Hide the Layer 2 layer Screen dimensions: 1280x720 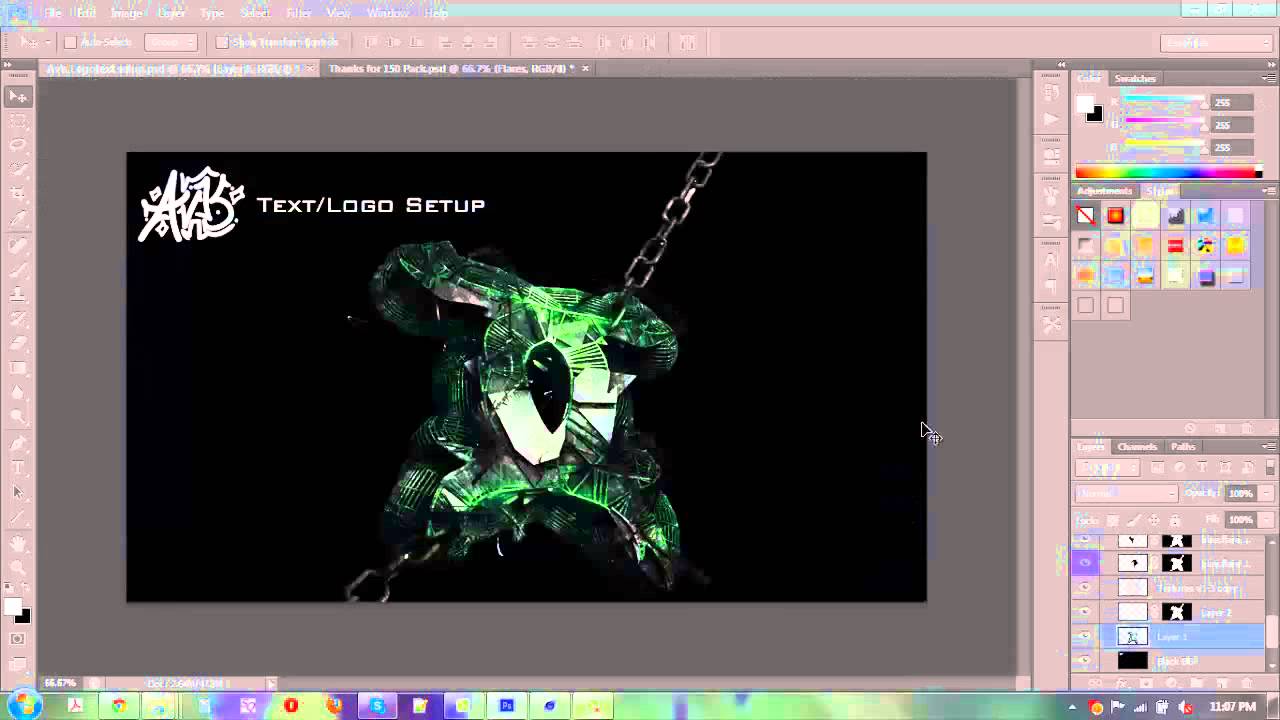(1085, 613)
